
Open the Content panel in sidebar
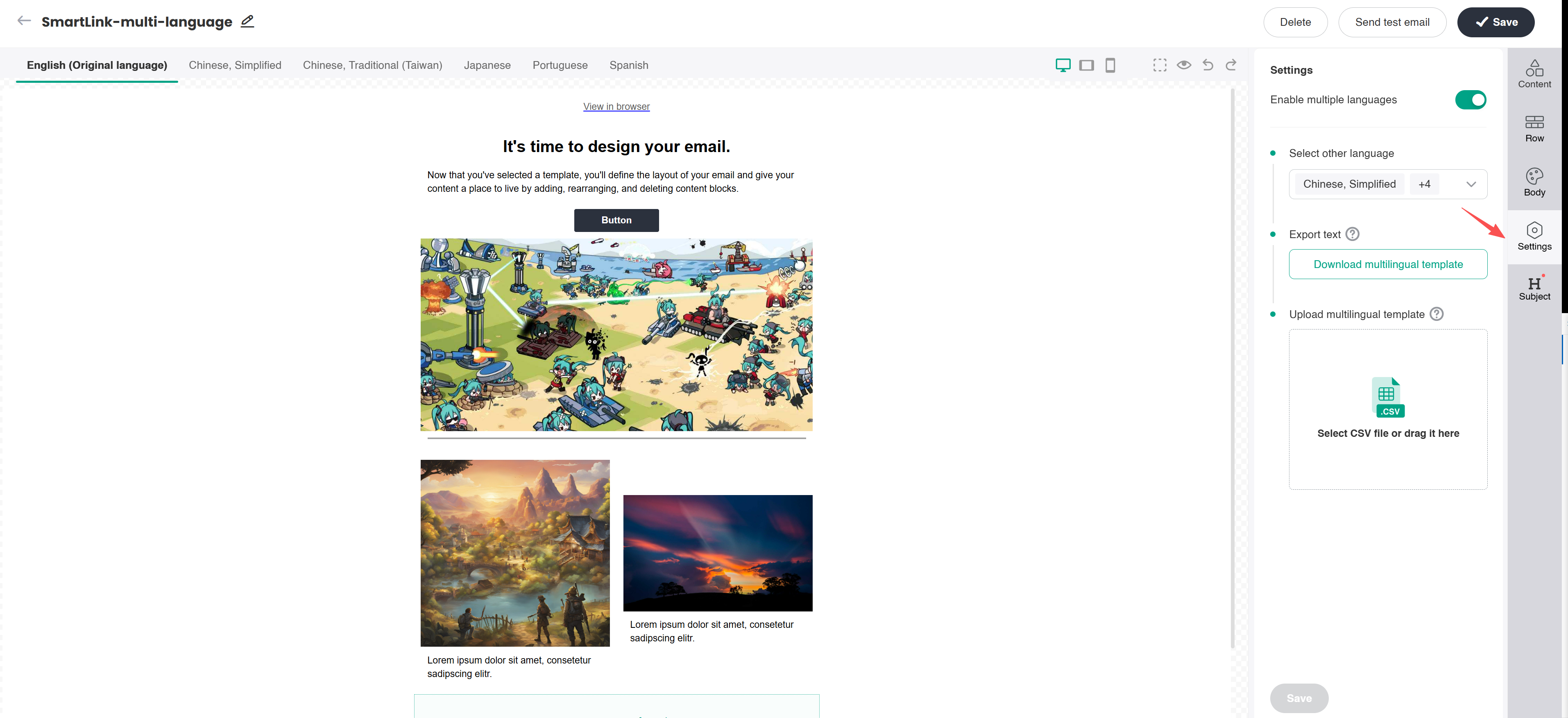[1534, 74]
